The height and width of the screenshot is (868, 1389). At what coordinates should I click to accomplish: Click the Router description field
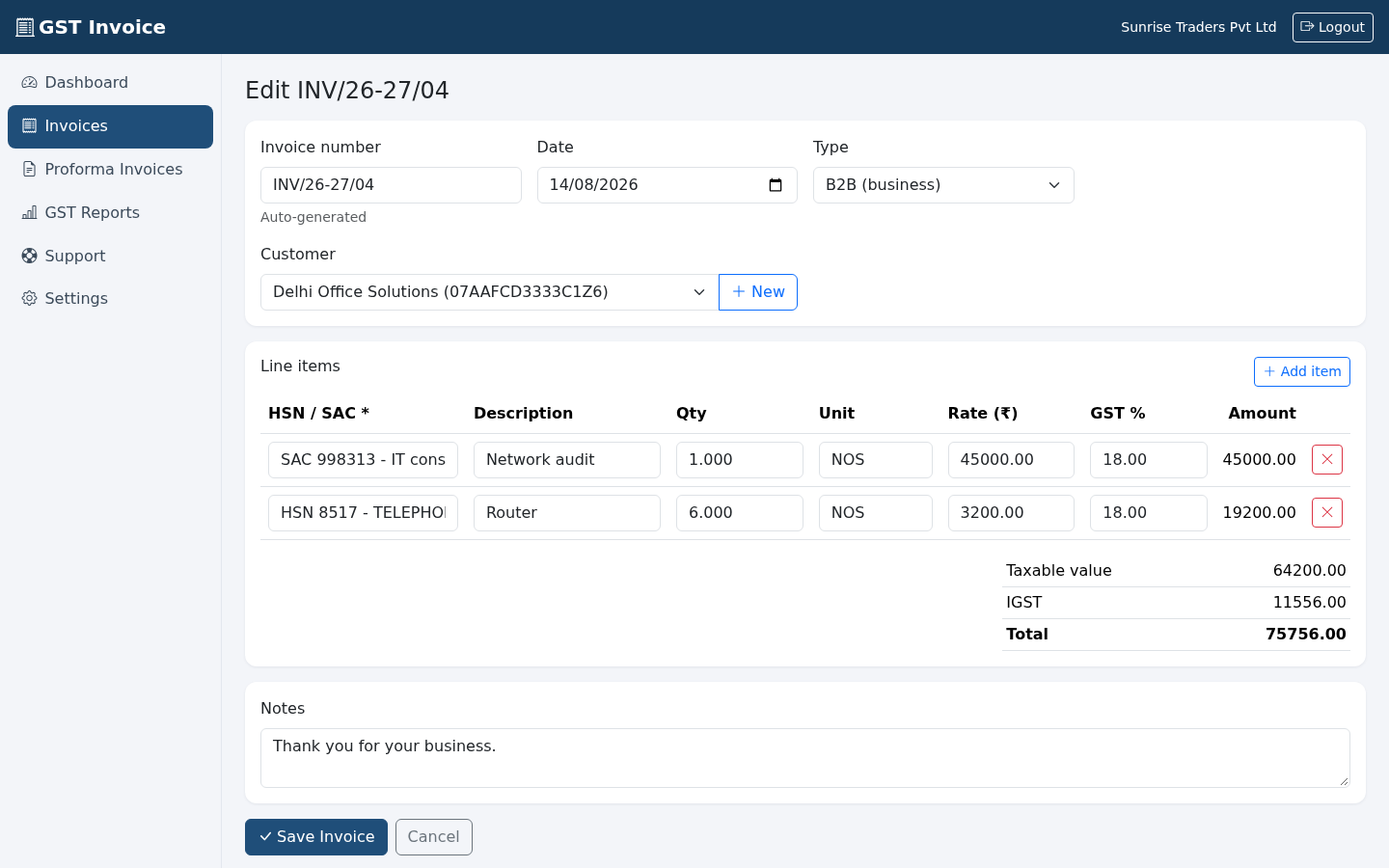[x=567, y=513]
